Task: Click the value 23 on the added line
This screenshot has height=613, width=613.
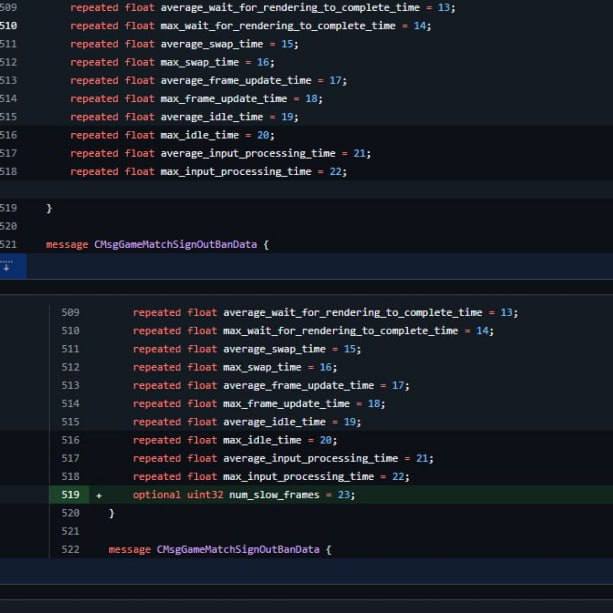Action: pyautogui.click(x=344, y=495)
